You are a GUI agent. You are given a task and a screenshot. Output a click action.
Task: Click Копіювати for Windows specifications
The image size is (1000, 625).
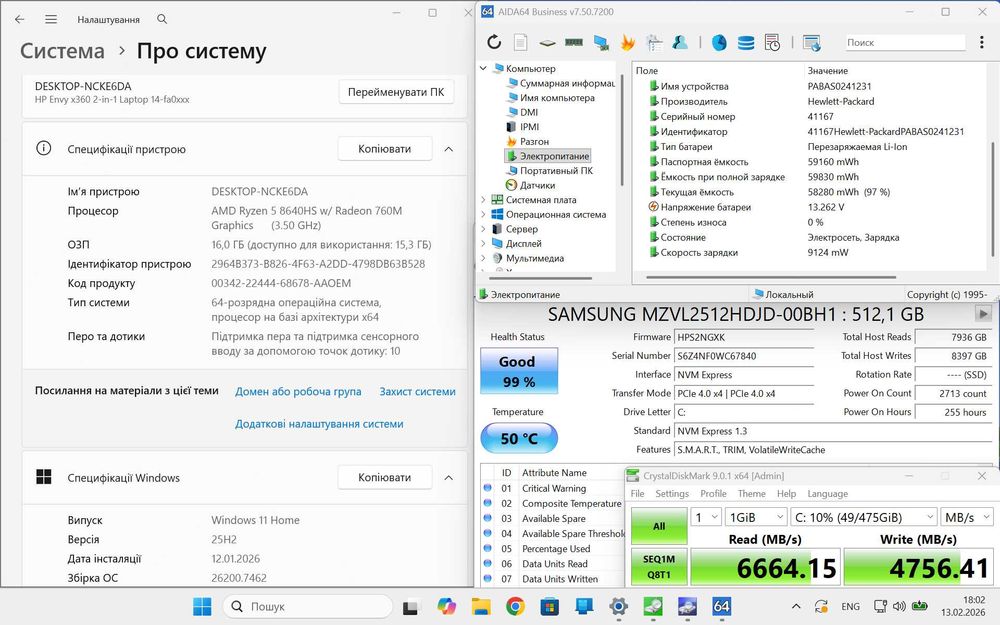coord(385,477)
